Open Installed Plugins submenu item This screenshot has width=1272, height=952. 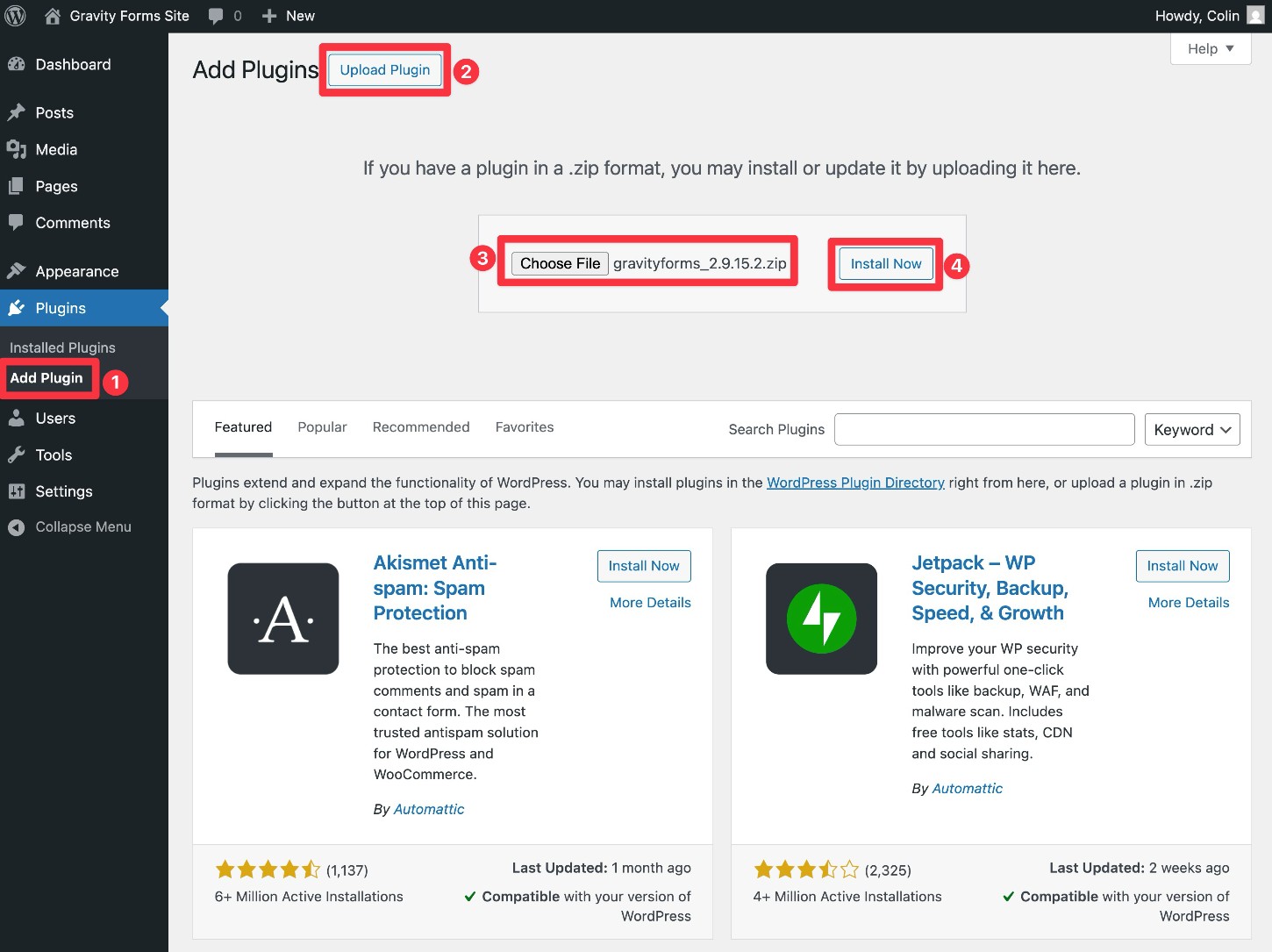point(62,347)
